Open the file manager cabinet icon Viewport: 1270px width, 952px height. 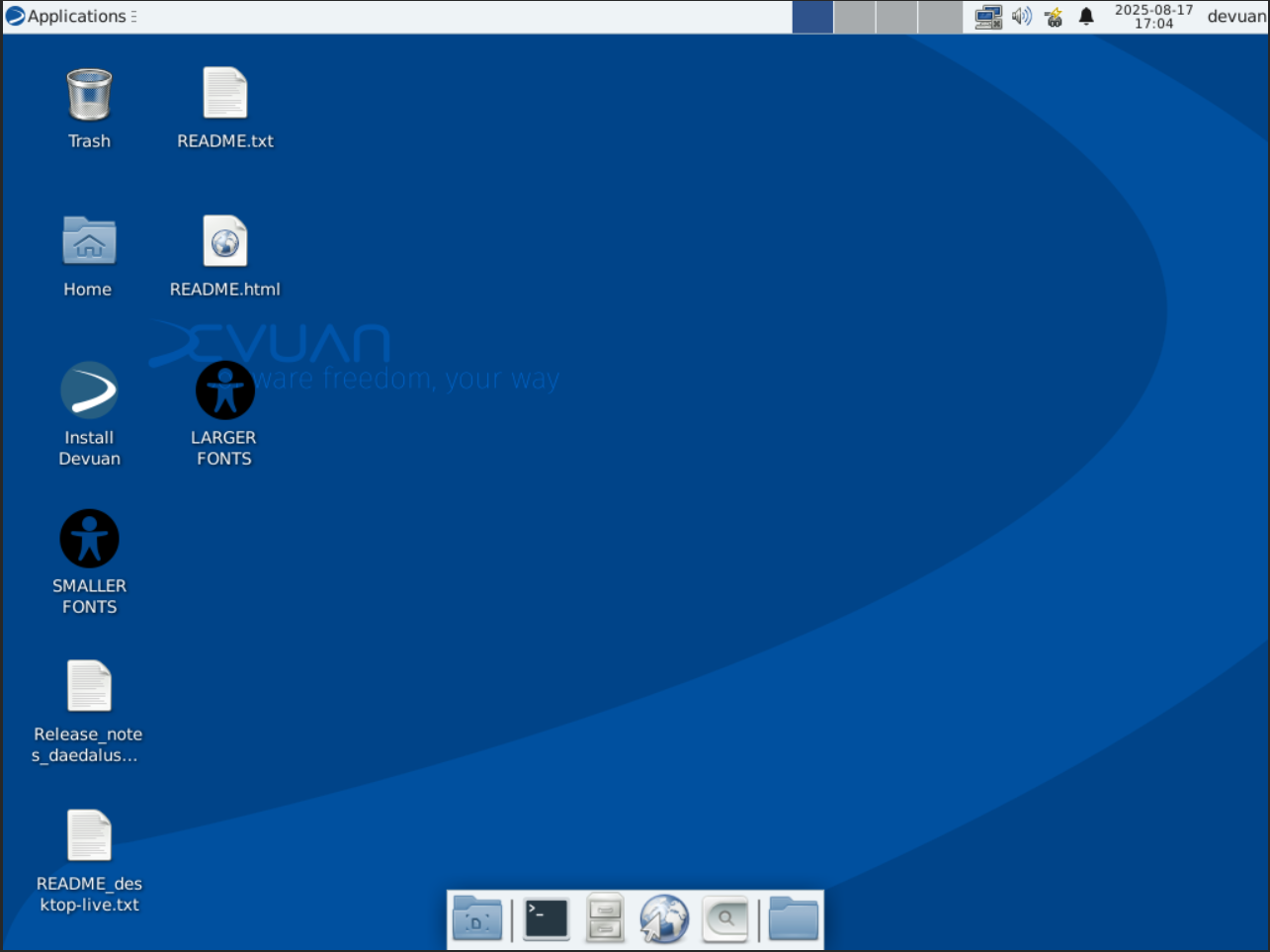[x=605, y=919]
